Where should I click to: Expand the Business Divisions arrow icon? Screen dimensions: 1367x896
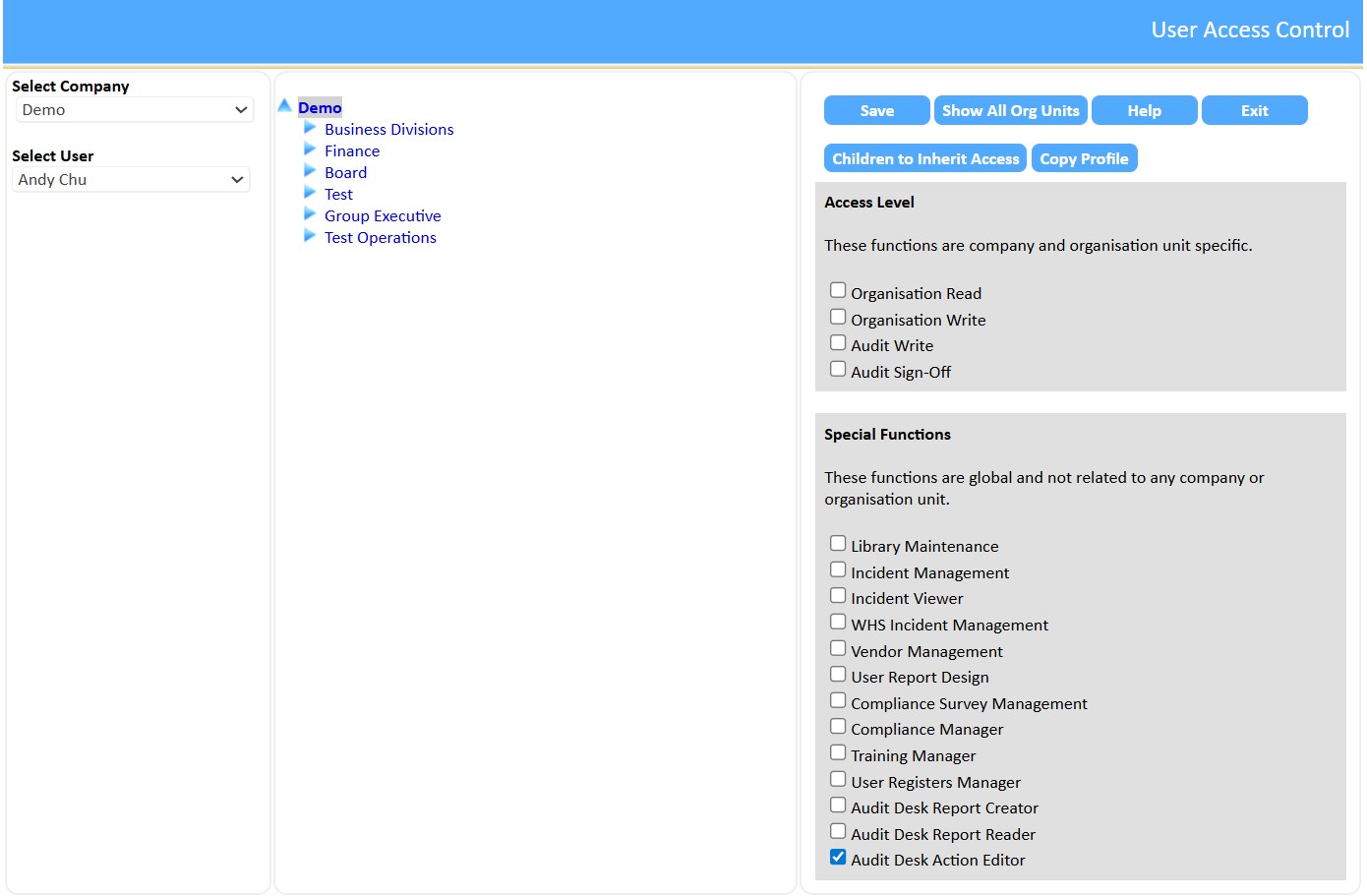(310, 128)
